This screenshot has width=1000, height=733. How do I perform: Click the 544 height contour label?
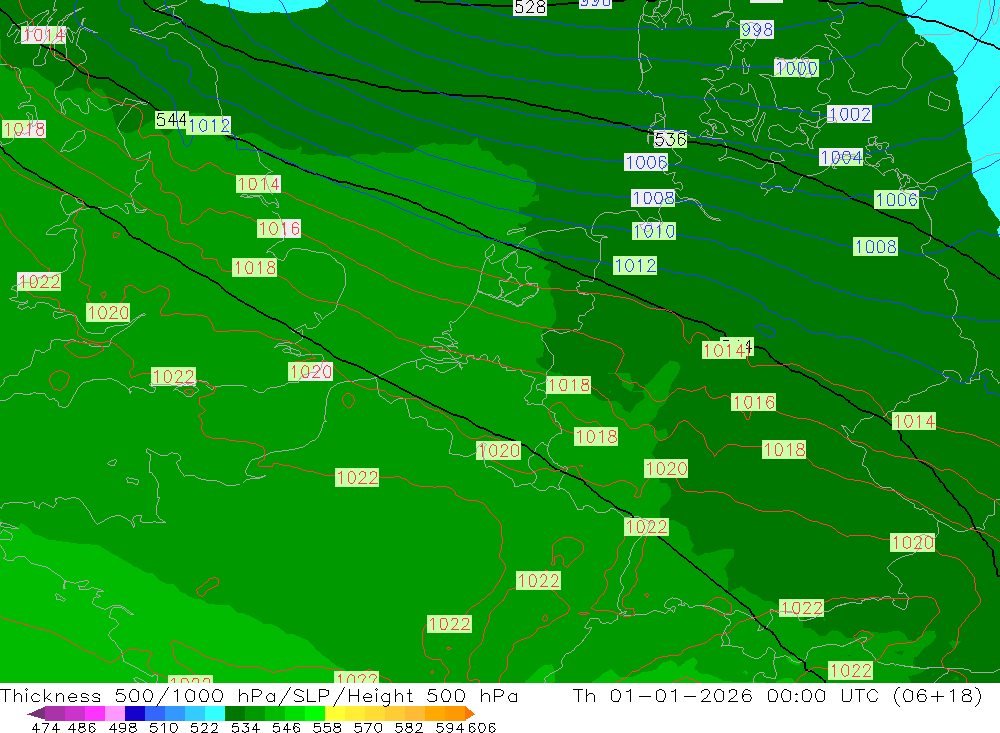coord(171,119)
